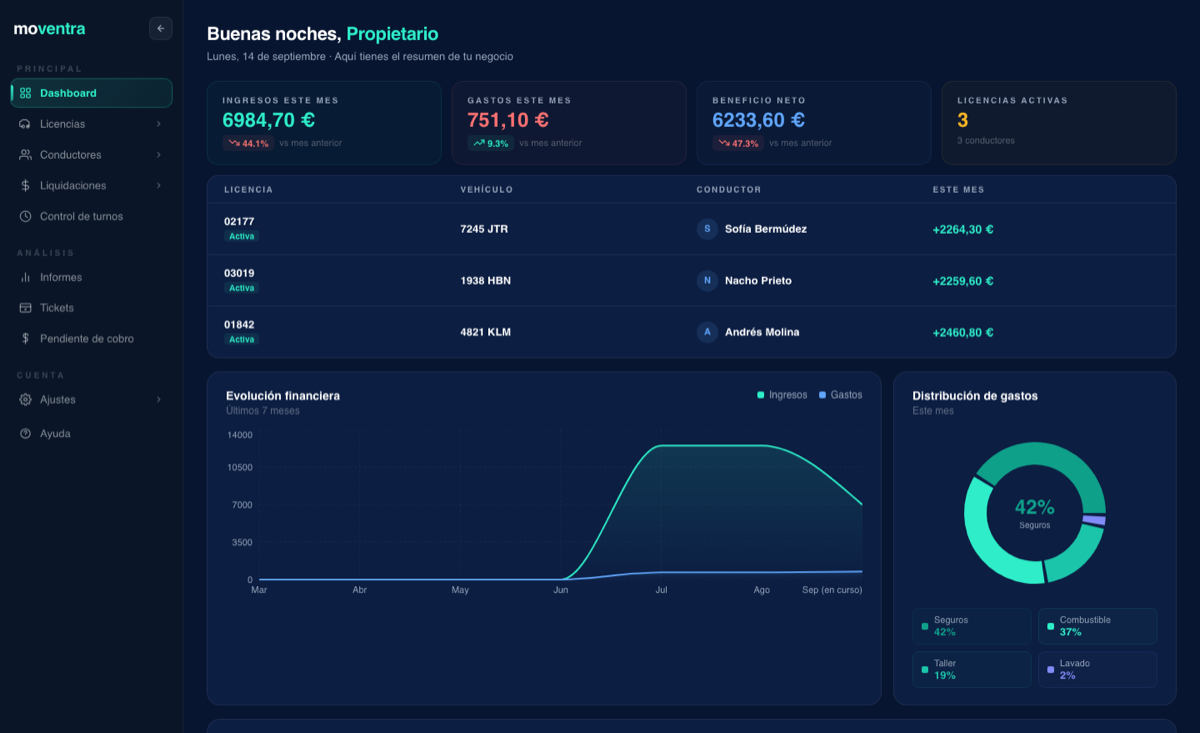
Task: Open the Ayuda help link
Action: (92, 434)
